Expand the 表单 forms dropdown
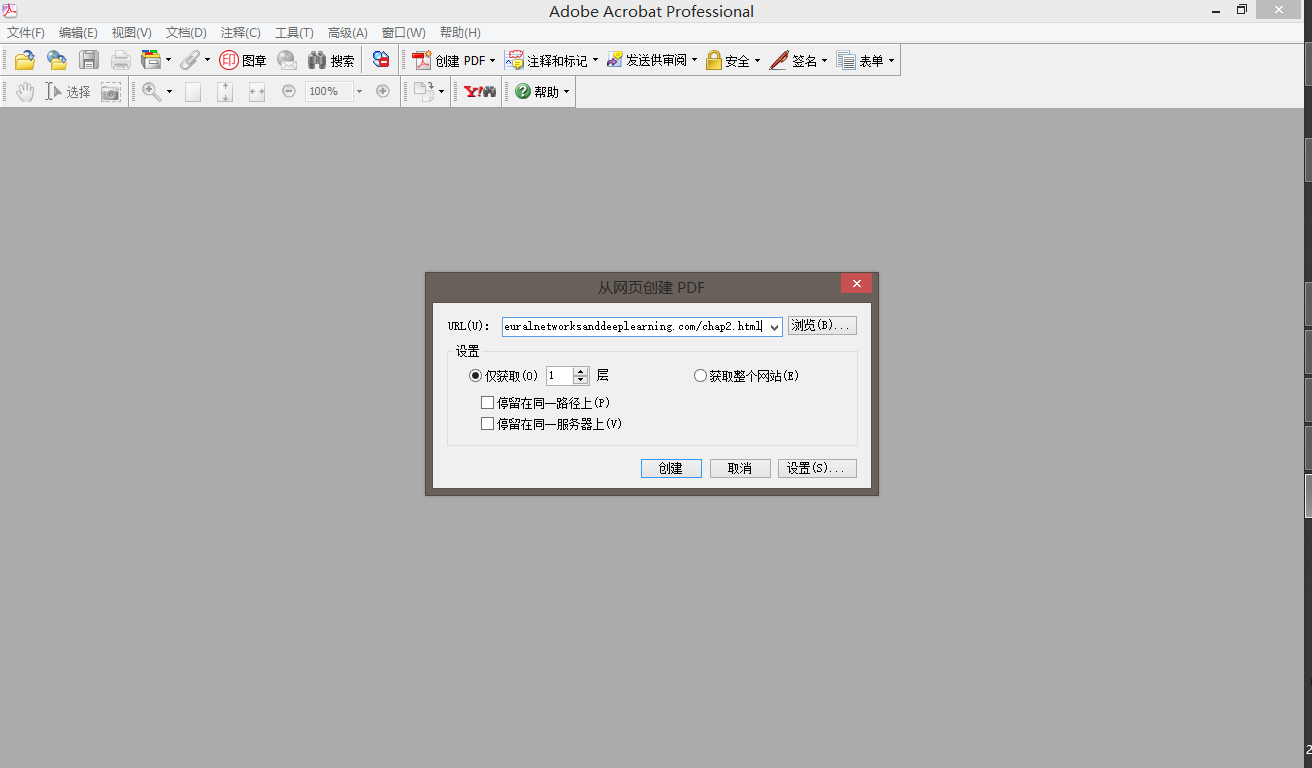The image size is (1312, 768). point(891,60)
